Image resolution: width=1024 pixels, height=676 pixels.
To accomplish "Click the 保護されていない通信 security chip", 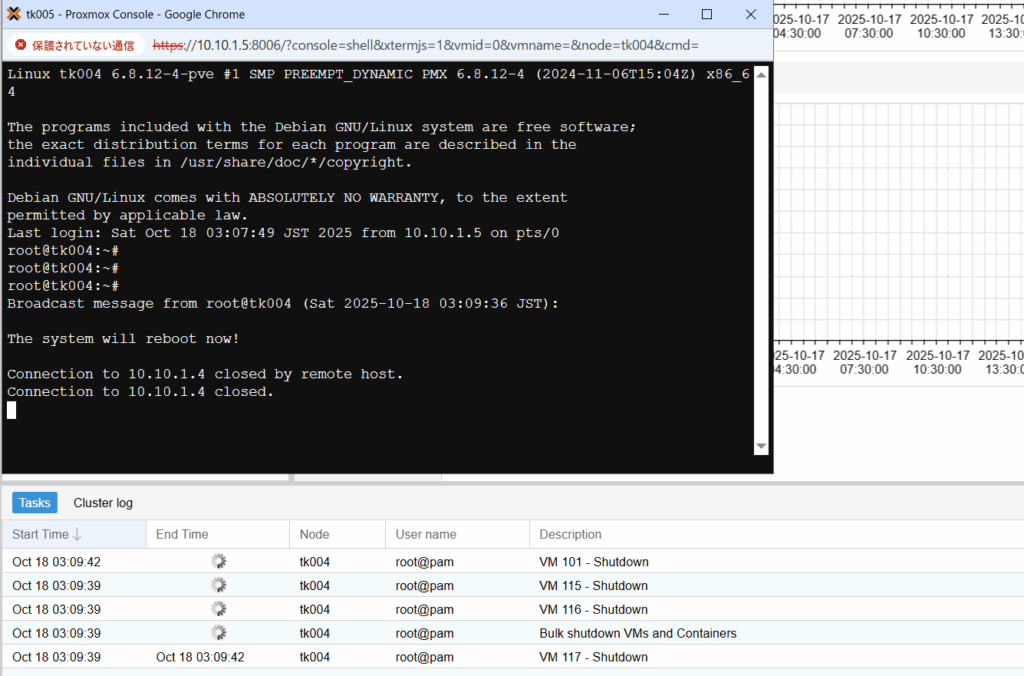I will coord(76,46).
